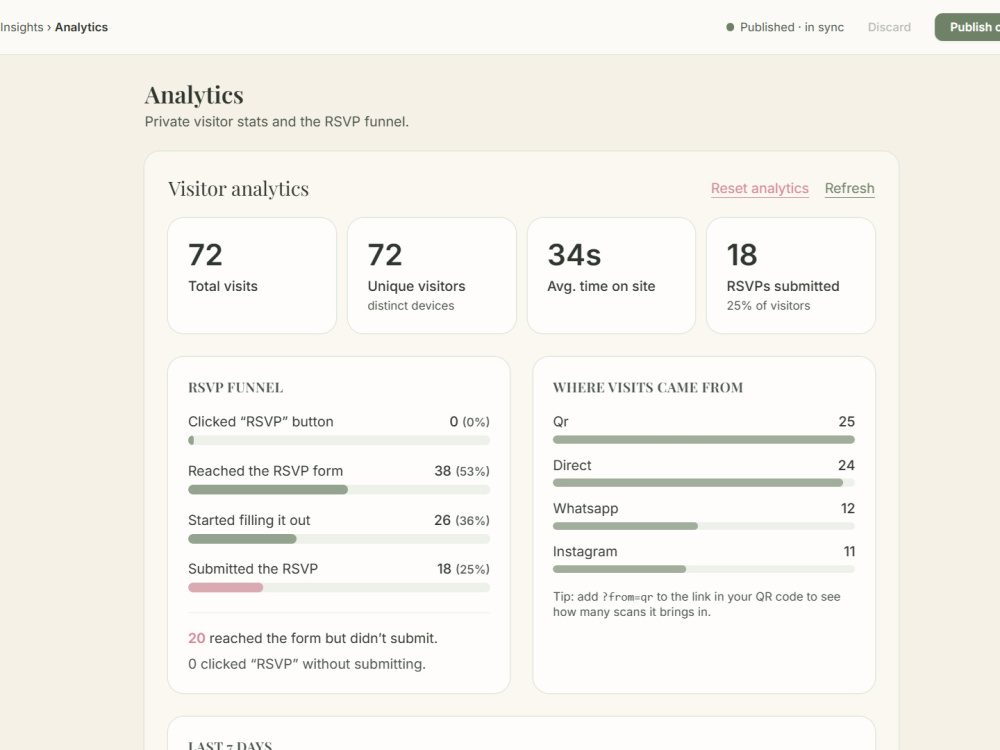Click the Direct count 24
The width and height of the screenshot is (1000, 750).
pyautogui.click(x=846, y=465)
